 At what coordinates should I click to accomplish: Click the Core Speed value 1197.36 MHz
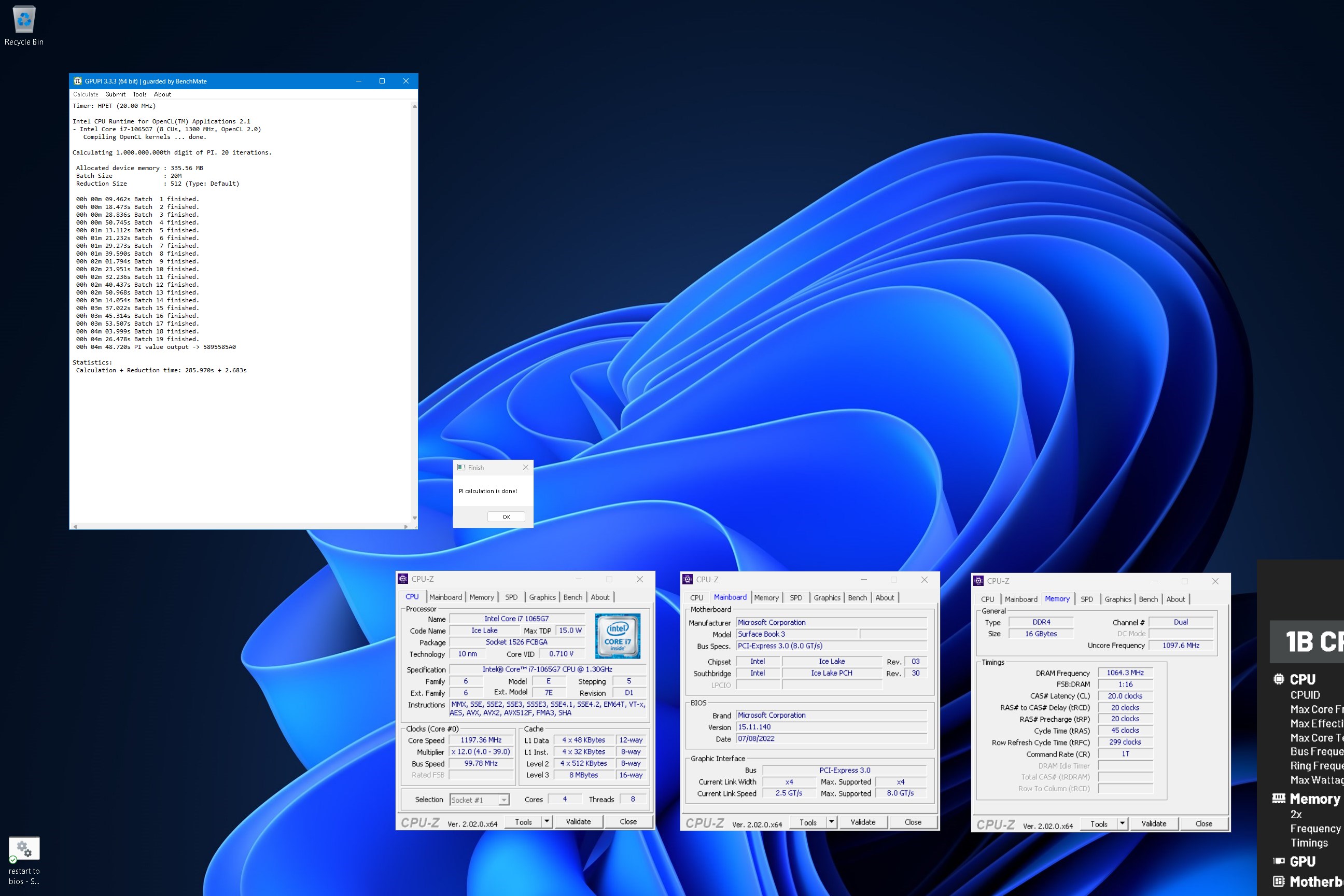(x=481, y=740)
